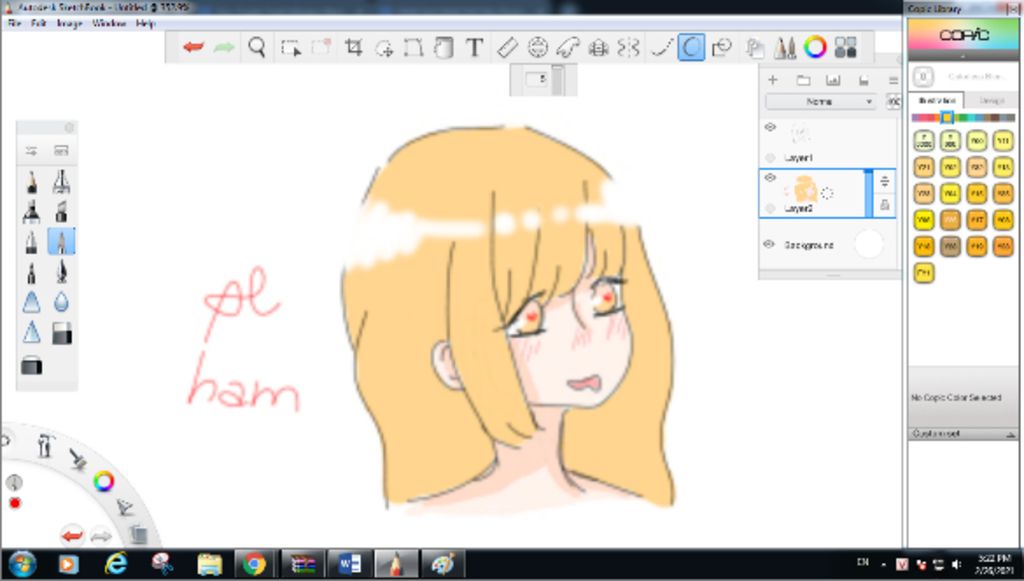Select the pencil brush in the brush palette

click(x=31, y=181)
